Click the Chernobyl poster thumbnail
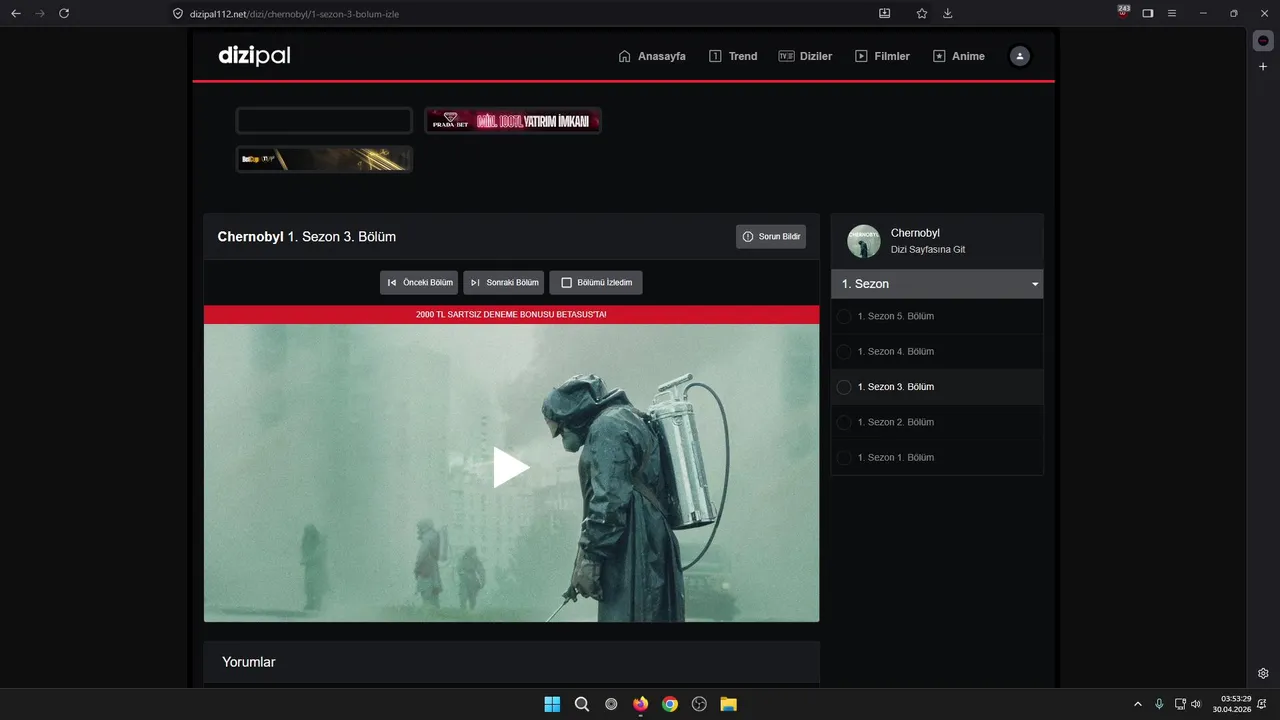 click(864, 241)
